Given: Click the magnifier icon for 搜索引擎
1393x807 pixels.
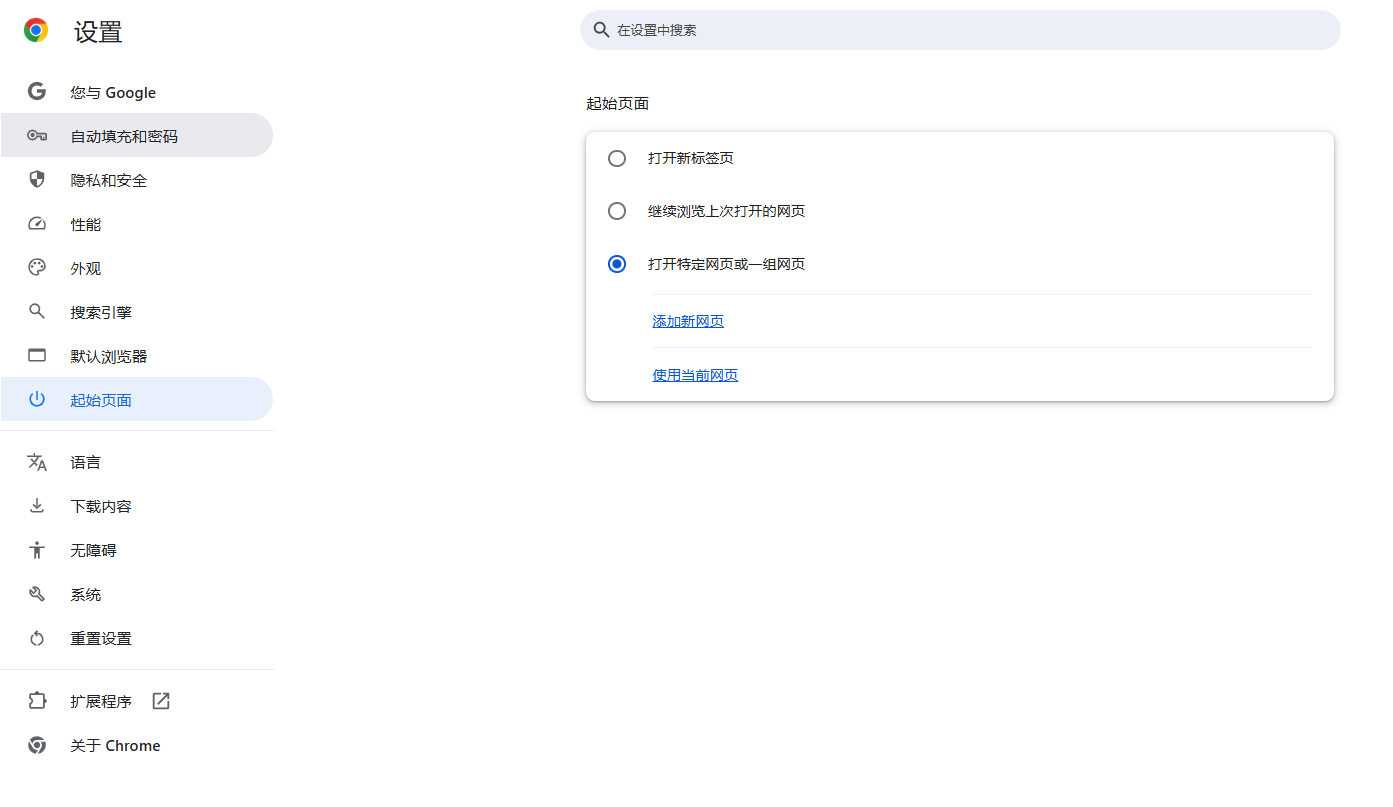Looking at the screenshot, I should (37, 312).
